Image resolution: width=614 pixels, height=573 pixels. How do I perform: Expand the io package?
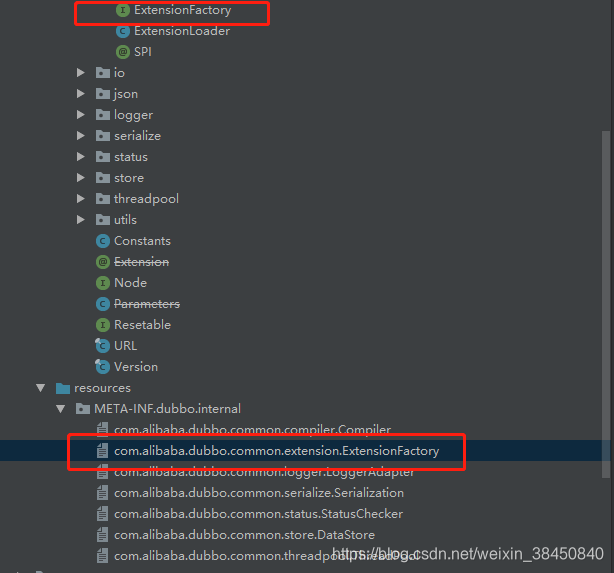click(81, 72)
